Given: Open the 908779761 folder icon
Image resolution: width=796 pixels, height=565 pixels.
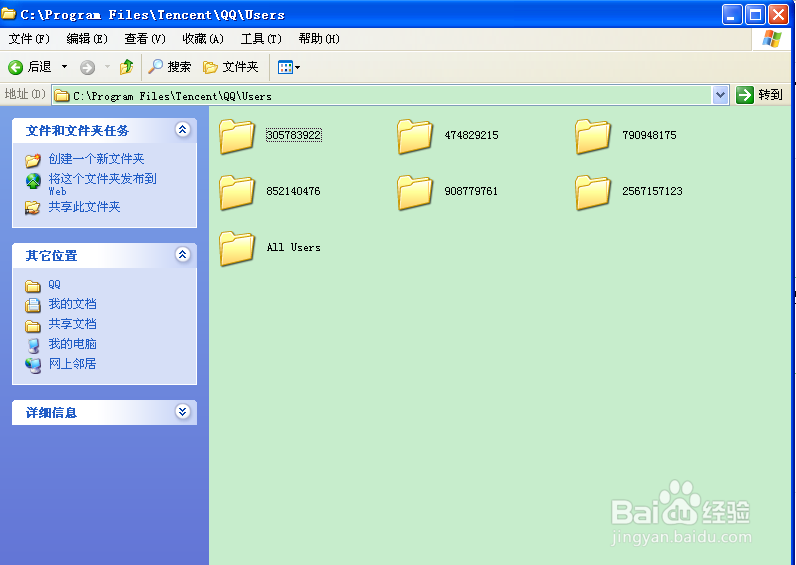Looking at the screenshot, I should (415, 192).
